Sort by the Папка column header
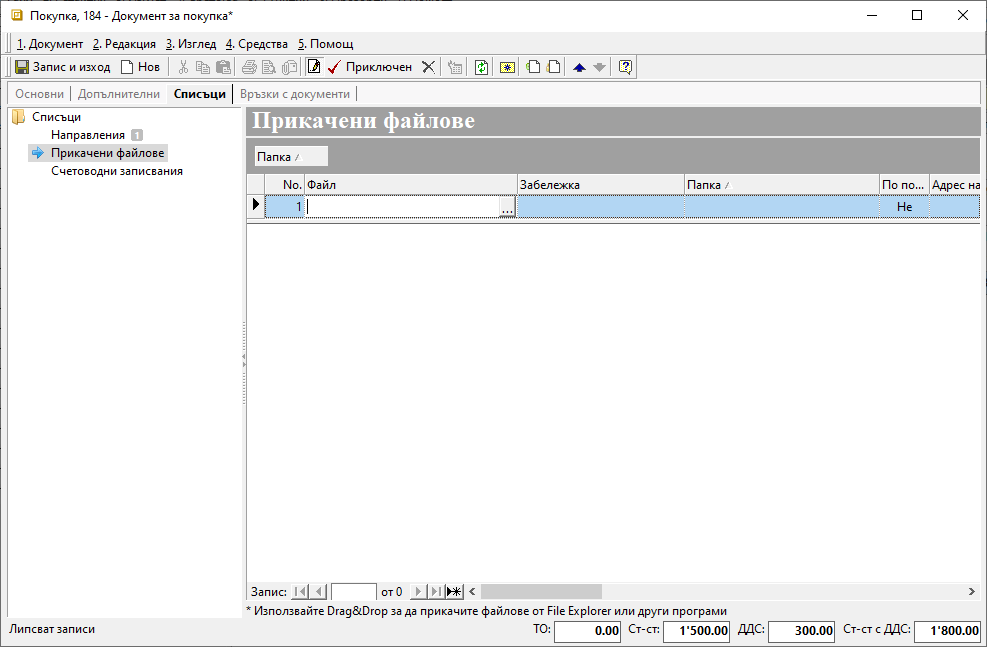The height and width of the screenshot is (647, 987). tap(780, 185)
